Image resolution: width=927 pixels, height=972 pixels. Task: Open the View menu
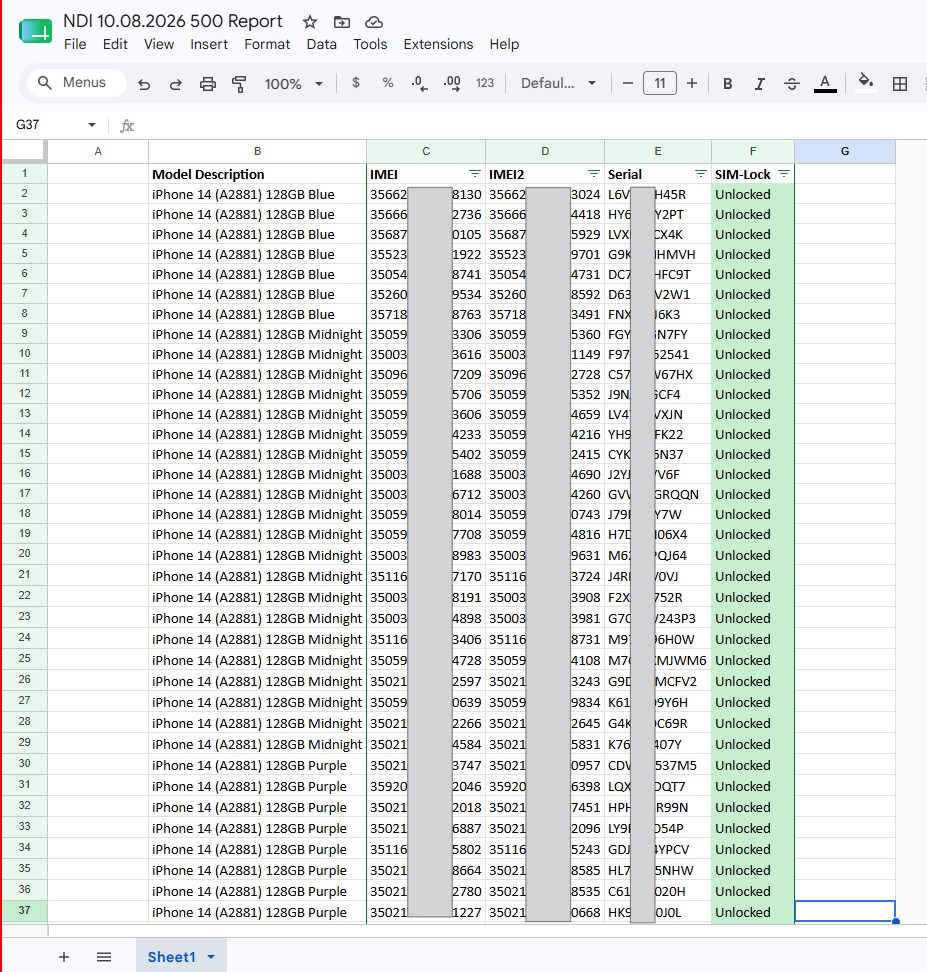point(159,45)
